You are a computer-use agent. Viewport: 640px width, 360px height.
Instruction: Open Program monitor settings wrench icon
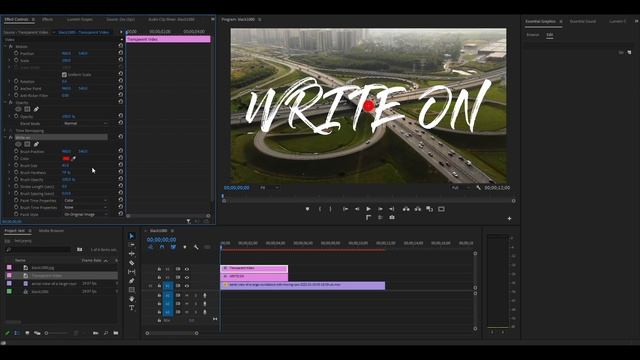478,188
